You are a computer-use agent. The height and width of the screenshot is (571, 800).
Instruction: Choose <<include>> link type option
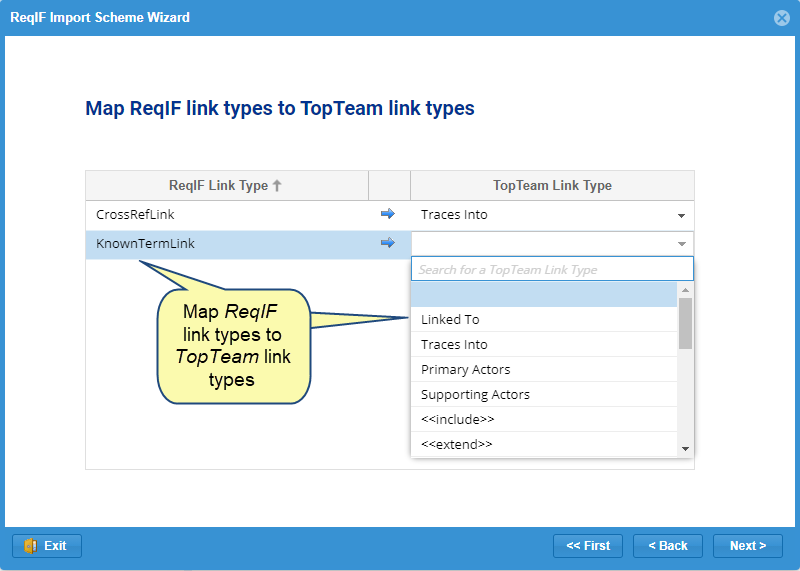pyautogui.click(x=544, y=419)
